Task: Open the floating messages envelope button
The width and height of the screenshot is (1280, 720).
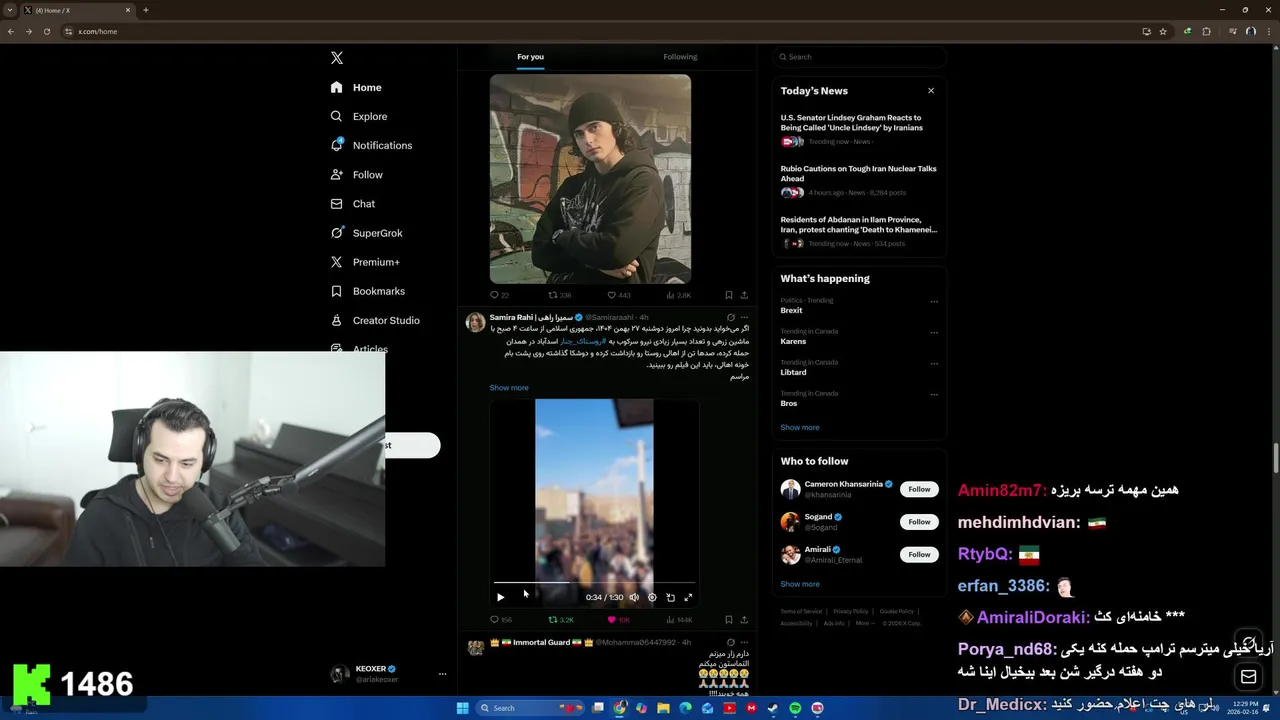Action: coord(1248,677)
